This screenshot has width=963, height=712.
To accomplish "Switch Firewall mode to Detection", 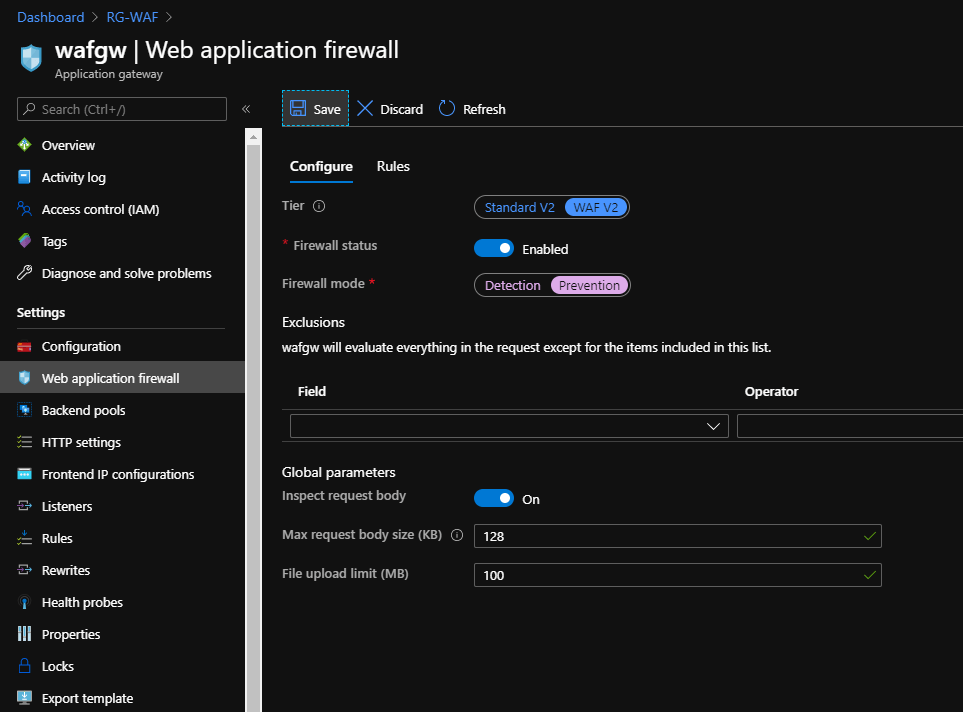I will 512,285.
